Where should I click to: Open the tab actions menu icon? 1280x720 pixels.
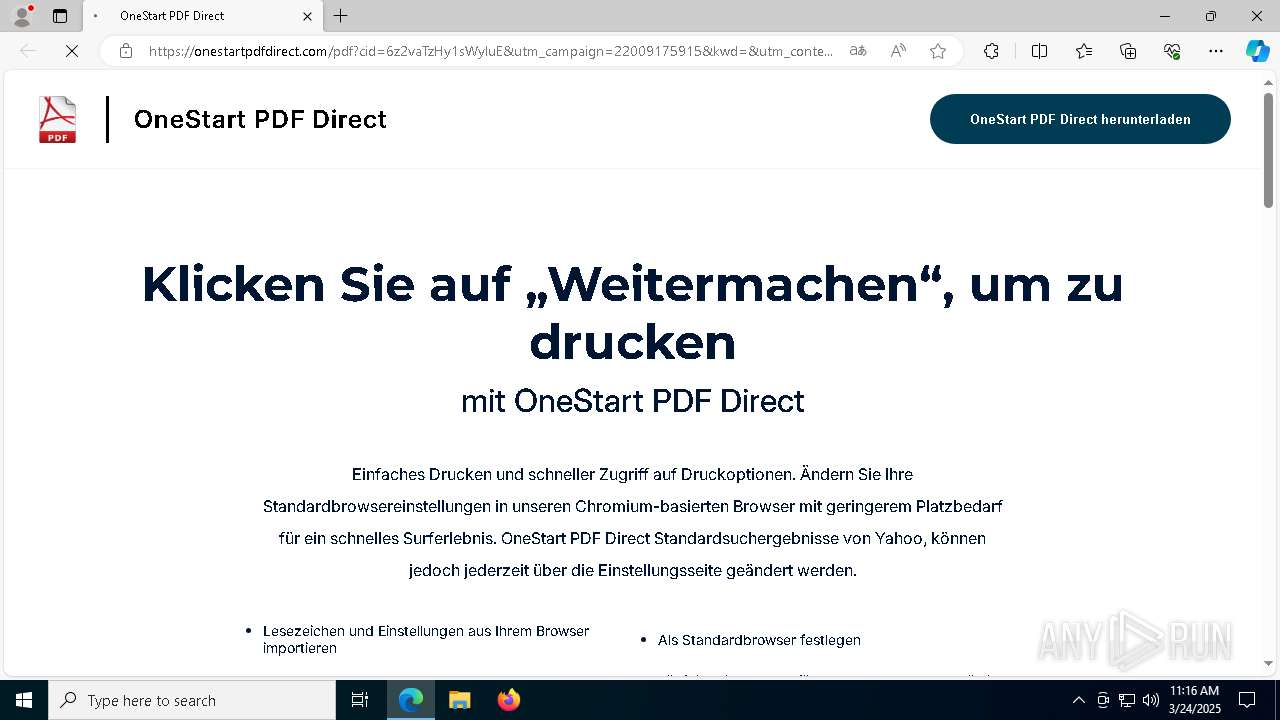(x=60, y=16)
